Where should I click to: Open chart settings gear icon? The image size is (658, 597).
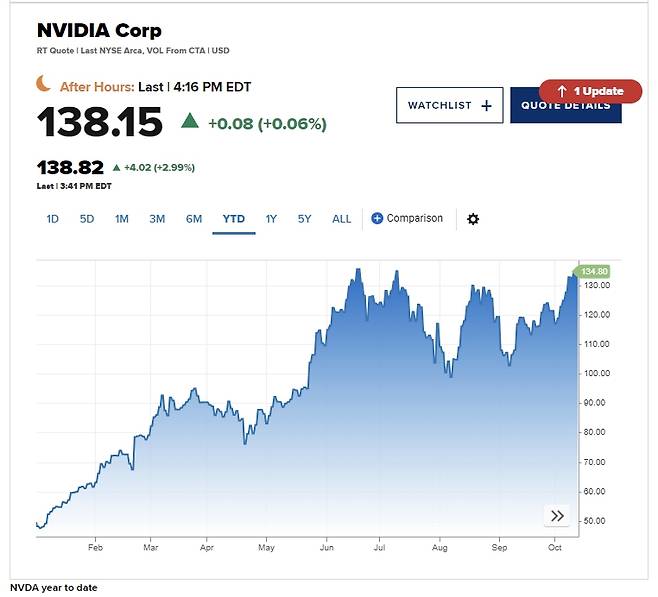tap(473, 219)
